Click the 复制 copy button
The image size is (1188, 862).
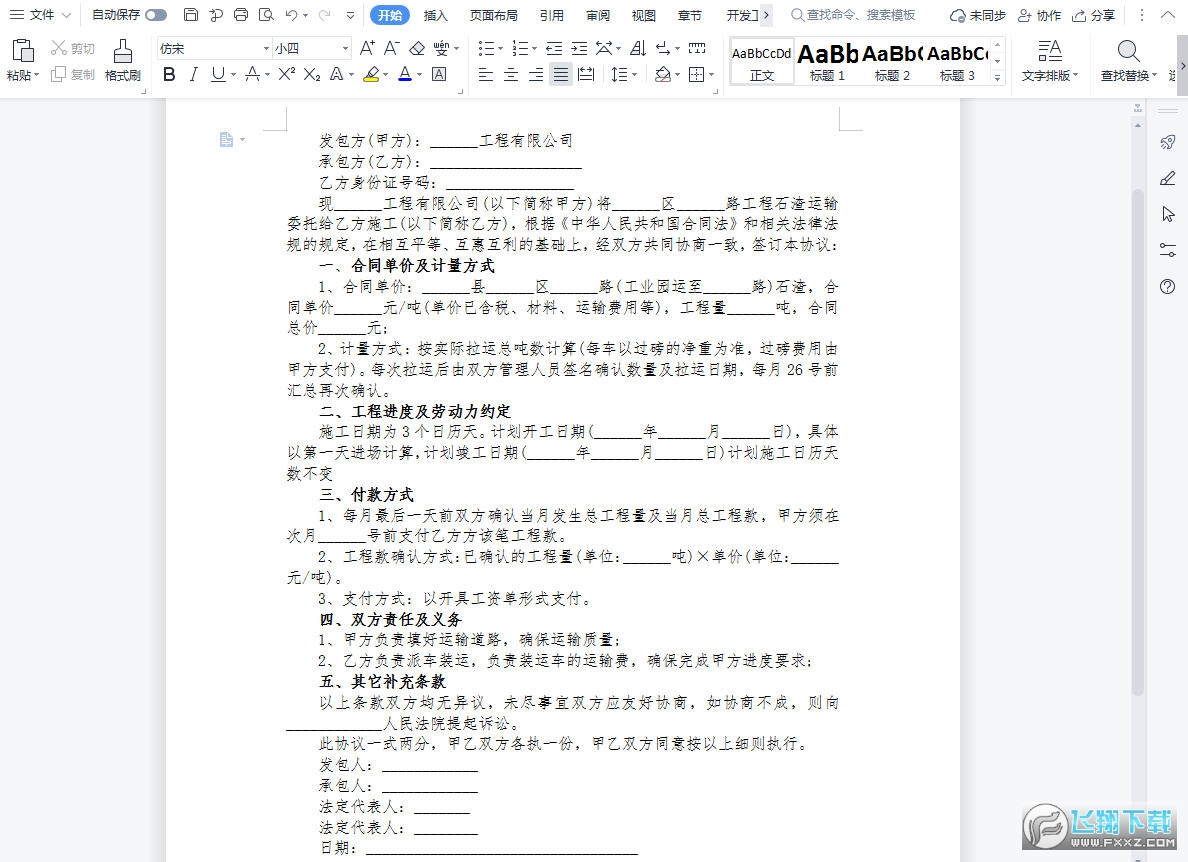click(x=73, y=74)
